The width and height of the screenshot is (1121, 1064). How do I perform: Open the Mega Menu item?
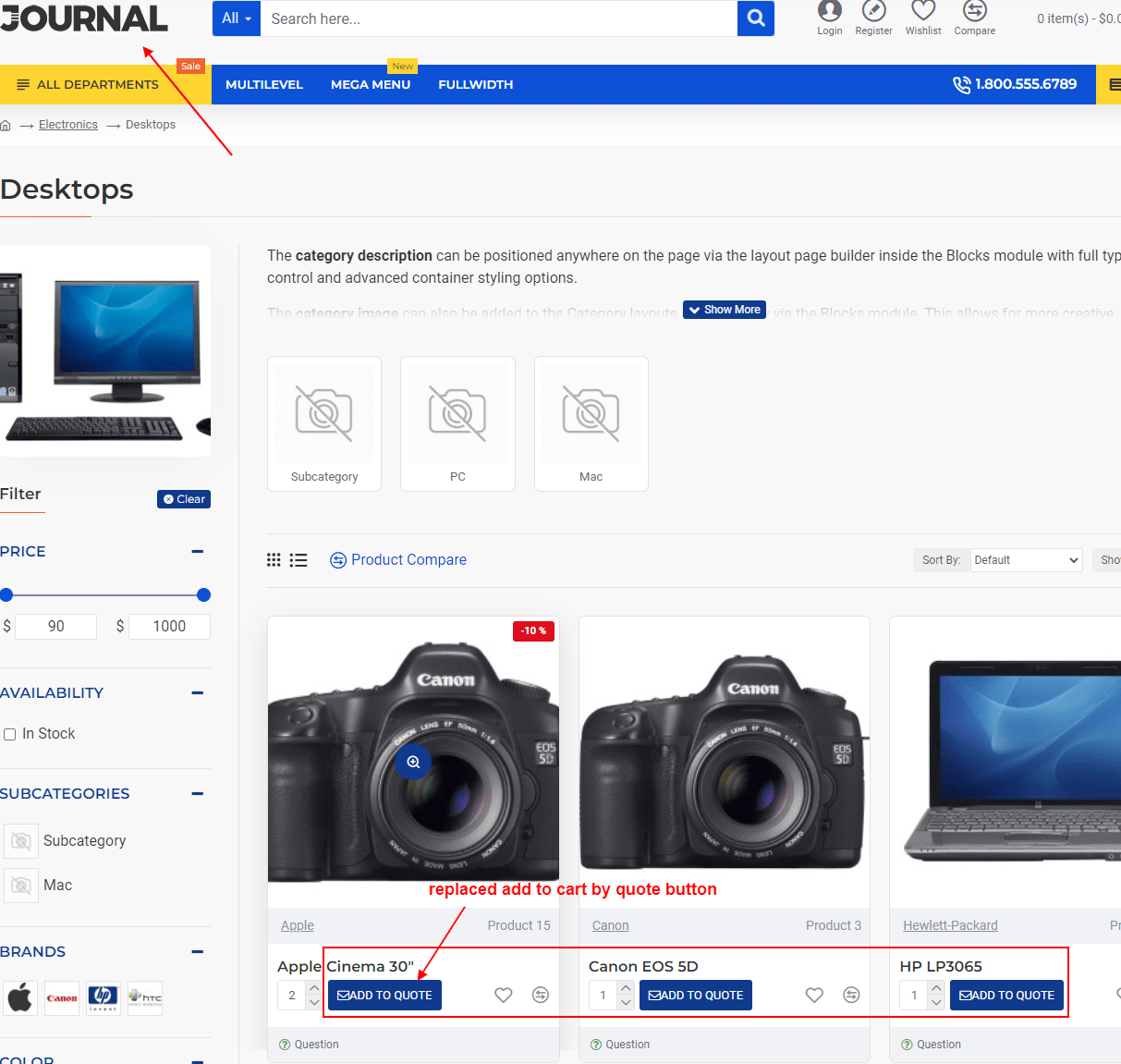[x=371, y=84]
